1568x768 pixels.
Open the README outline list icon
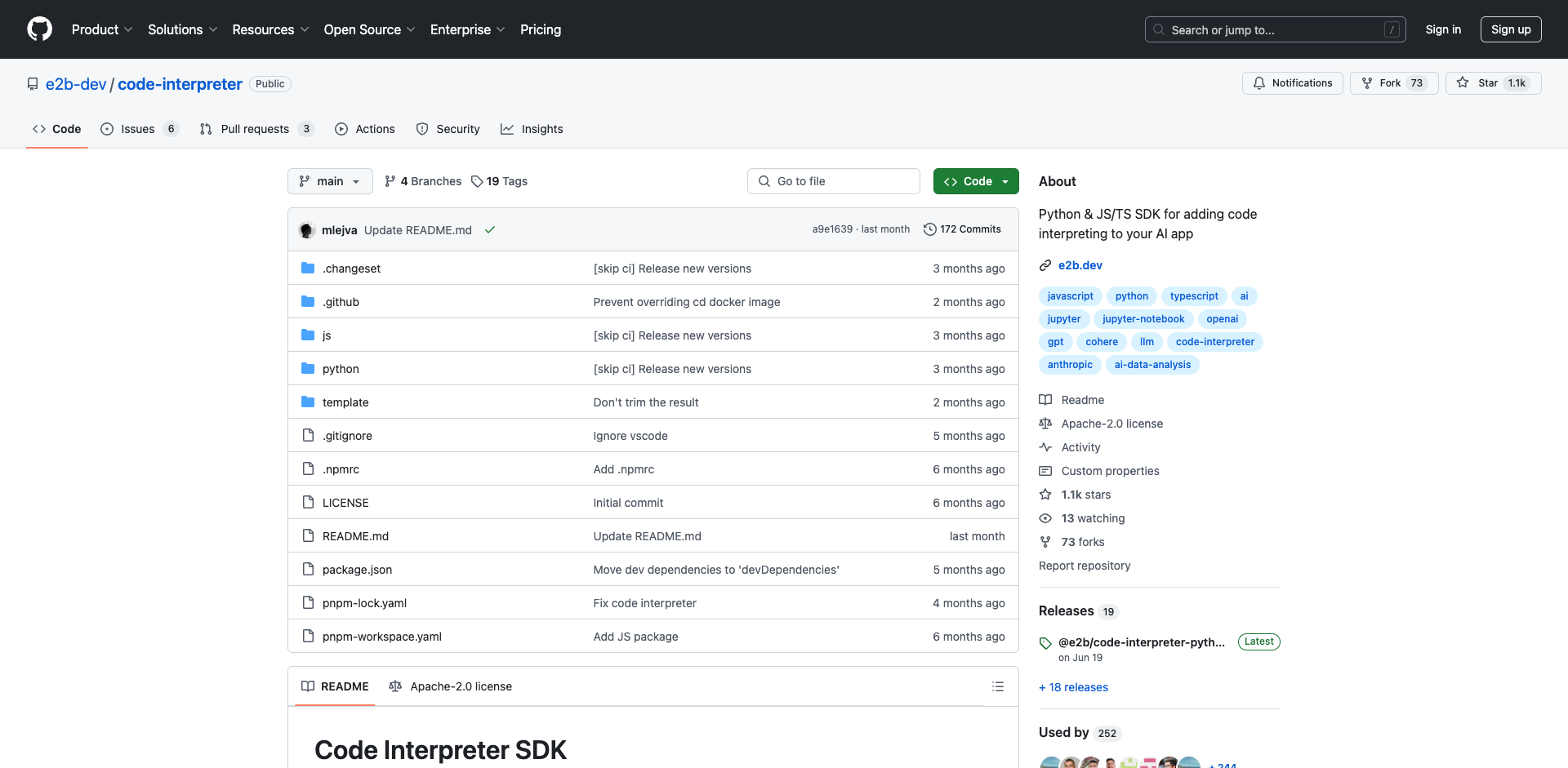[x=998, y=686]
